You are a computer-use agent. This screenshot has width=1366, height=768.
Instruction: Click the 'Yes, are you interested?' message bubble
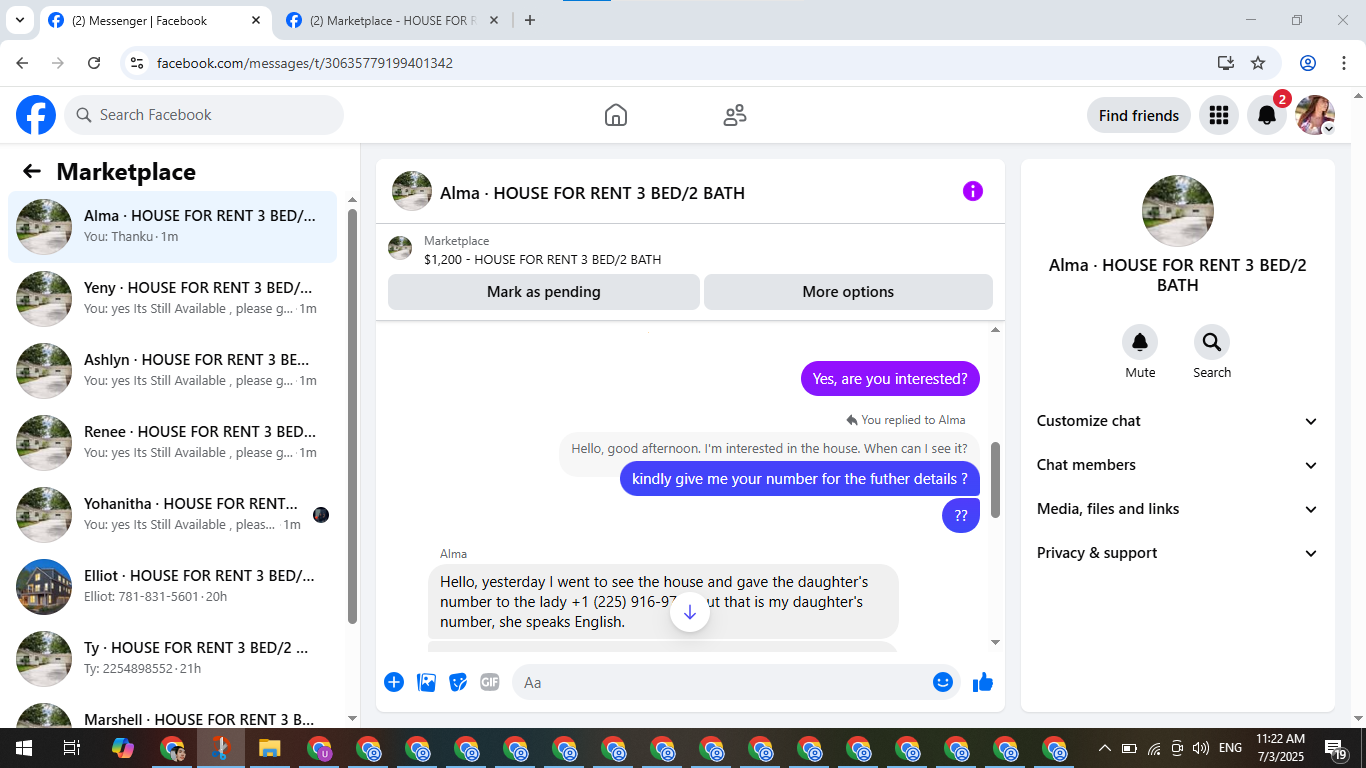pos(890,379)
